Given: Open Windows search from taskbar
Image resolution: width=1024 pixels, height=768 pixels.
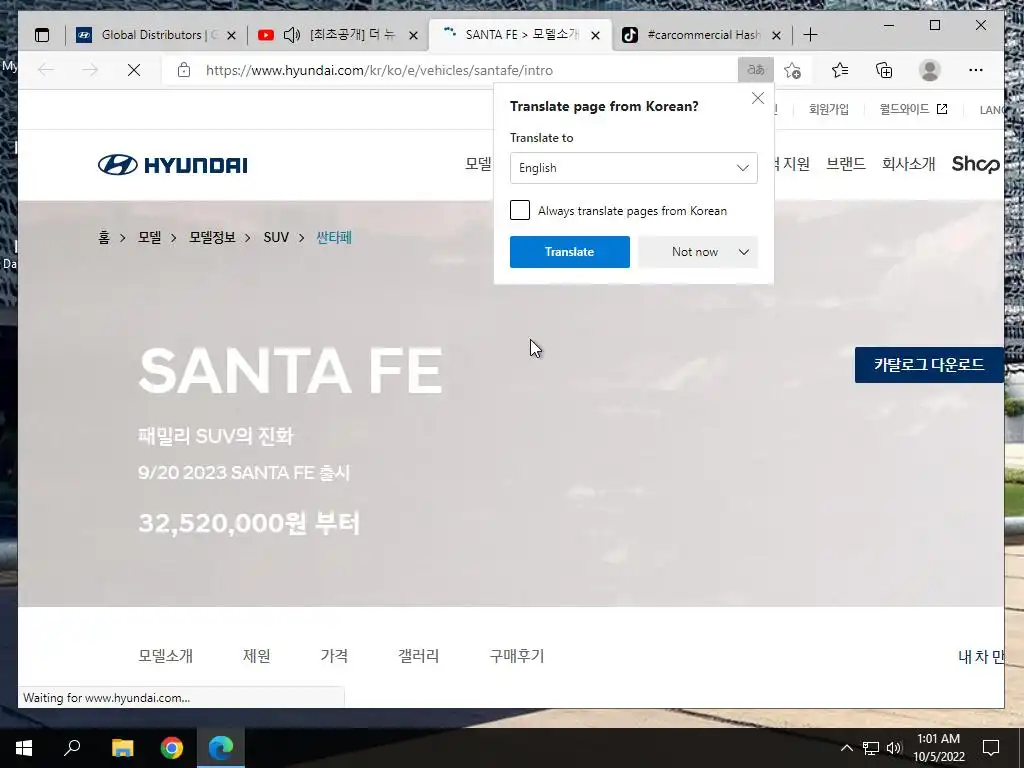Looking at the screenshot, I should 72,748.
